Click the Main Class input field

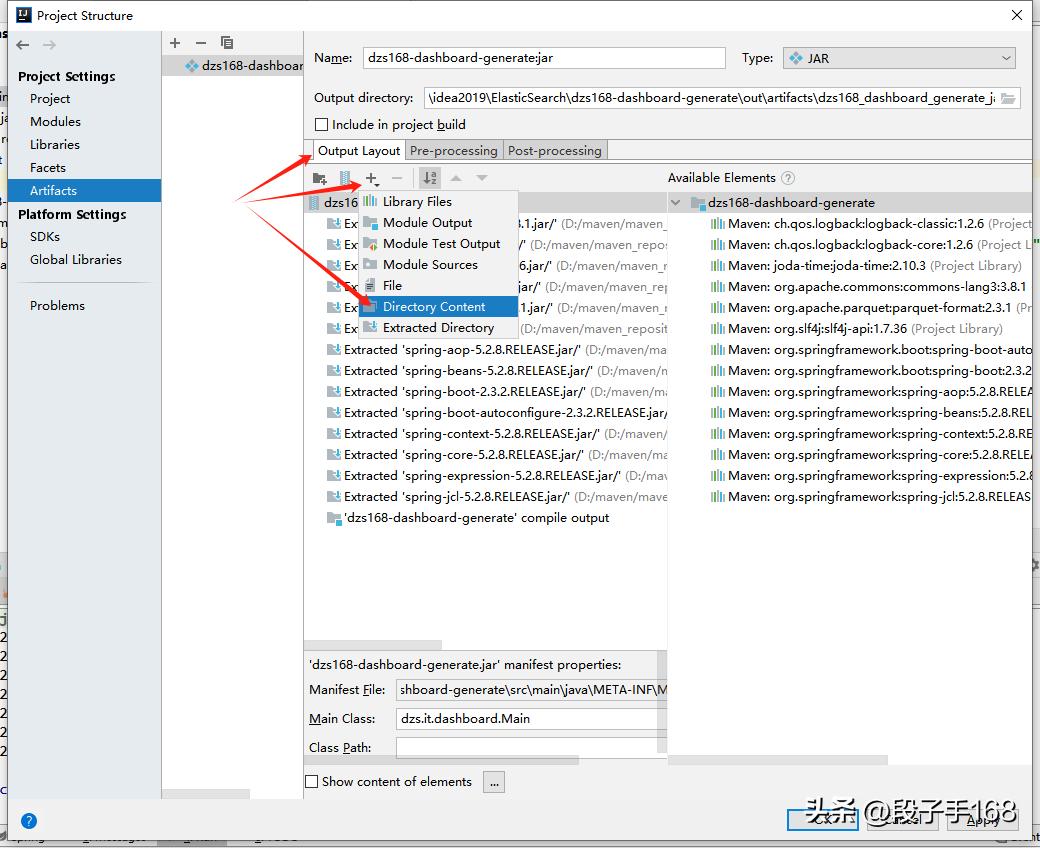531,719
